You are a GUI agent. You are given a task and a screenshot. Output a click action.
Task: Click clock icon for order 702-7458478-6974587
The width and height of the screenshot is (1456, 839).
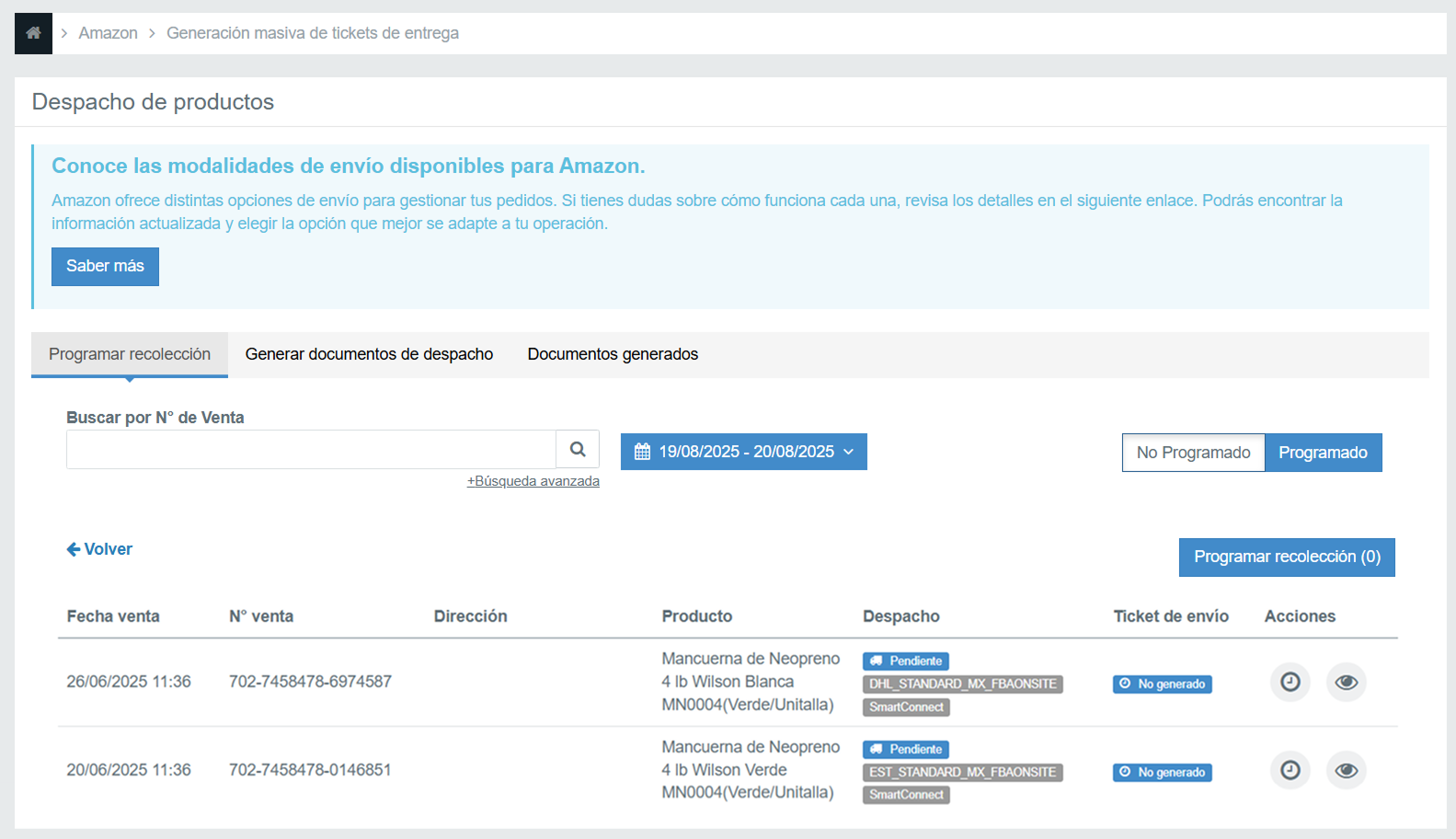pyautogui.click(x=1290, y=682)
